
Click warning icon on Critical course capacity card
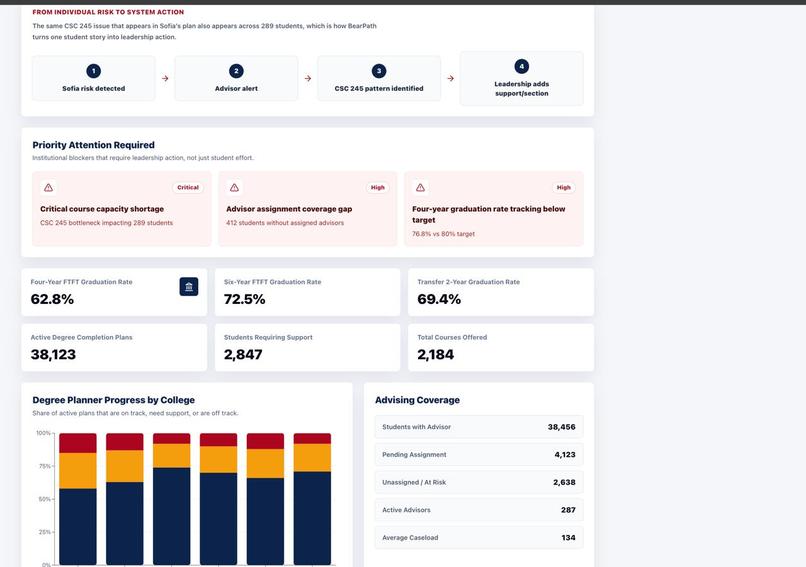click(48, 188)
